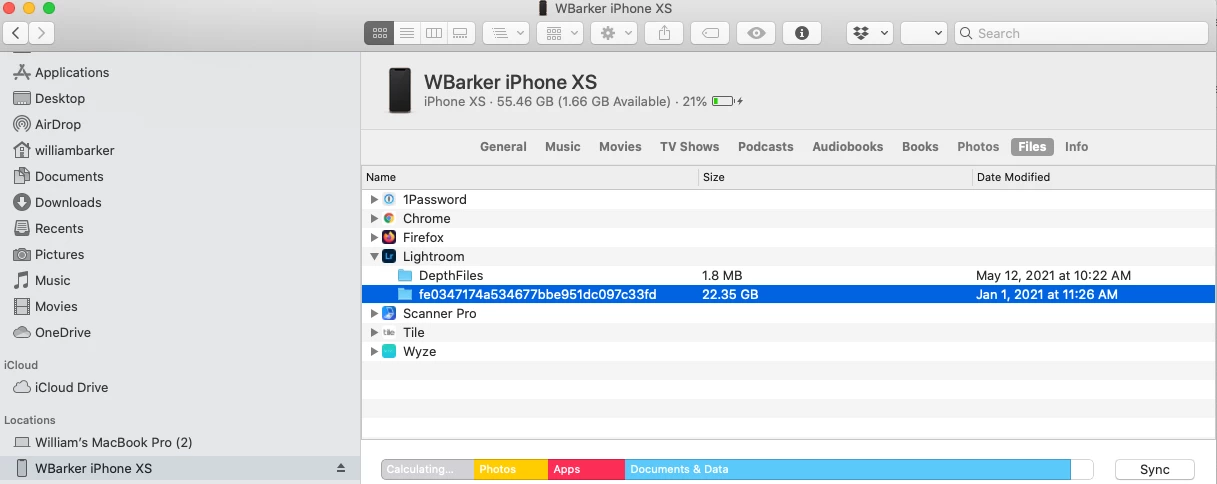
Task: Click the 1Password app icon
Action: pyautogui.click(x=389, y=199)
